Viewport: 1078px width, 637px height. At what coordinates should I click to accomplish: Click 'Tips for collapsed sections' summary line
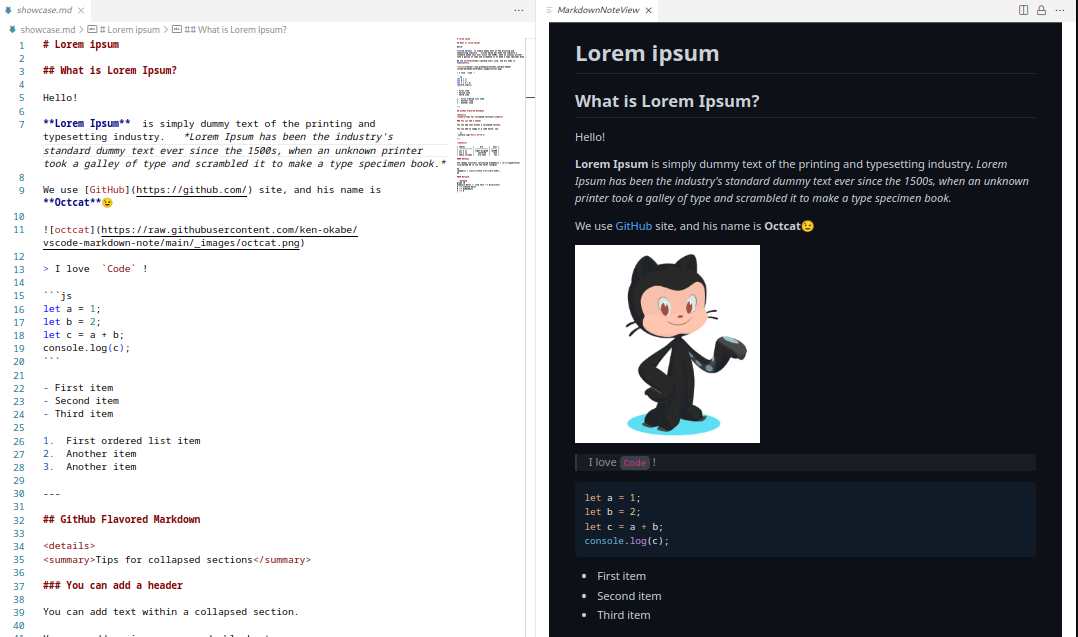click(177, 560)
